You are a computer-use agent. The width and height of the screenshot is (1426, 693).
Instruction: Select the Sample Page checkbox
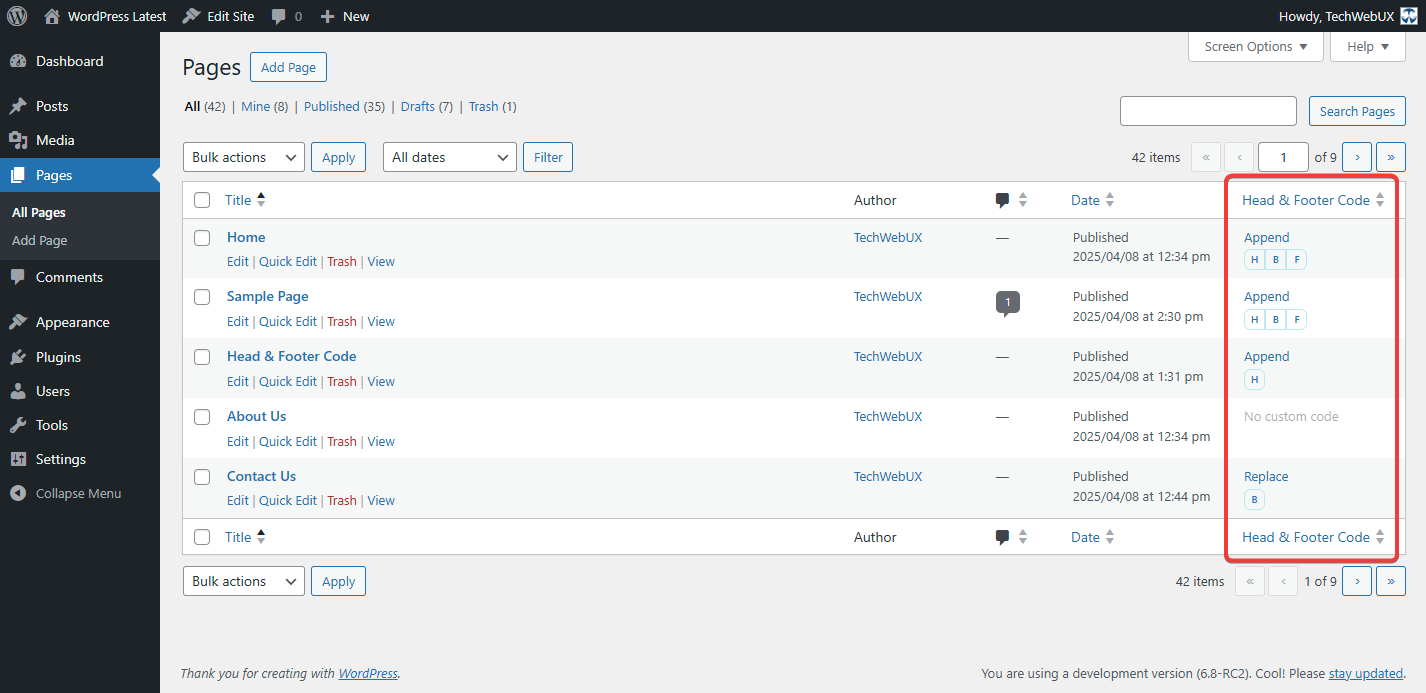[202, 297]
